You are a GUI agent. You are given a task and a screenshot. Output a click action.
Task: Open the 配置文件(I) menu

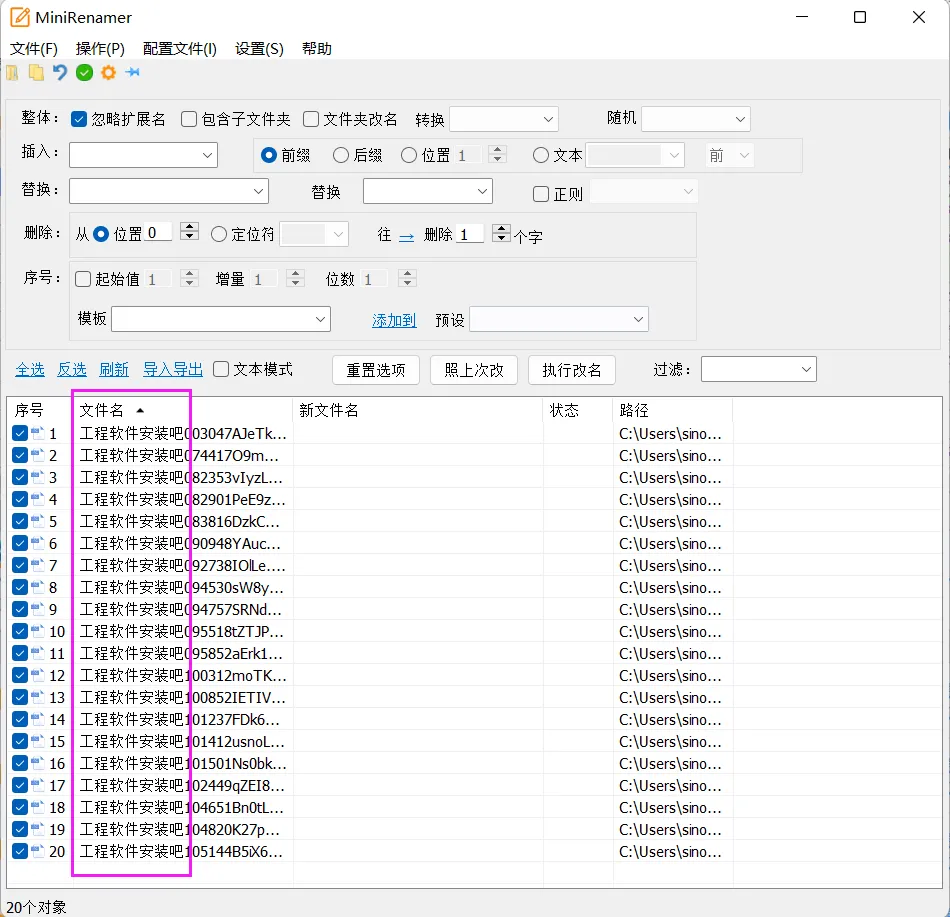click(180, 48)
